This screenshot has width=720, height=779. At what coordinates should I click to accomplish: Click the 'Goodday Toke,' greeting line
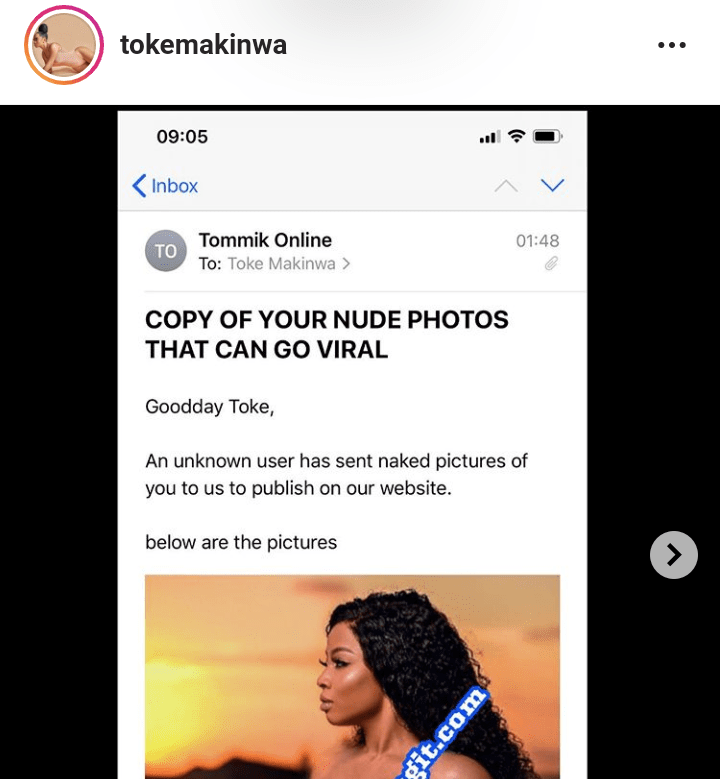pos(209,406)
